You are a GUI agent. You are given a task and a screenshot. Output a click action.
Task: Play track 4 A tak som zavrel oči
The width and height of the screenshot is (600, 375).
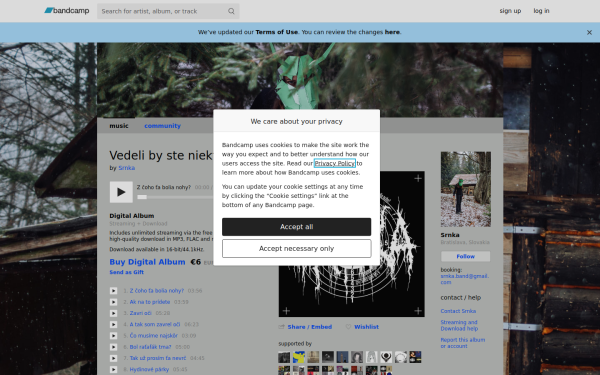[113, 324]
